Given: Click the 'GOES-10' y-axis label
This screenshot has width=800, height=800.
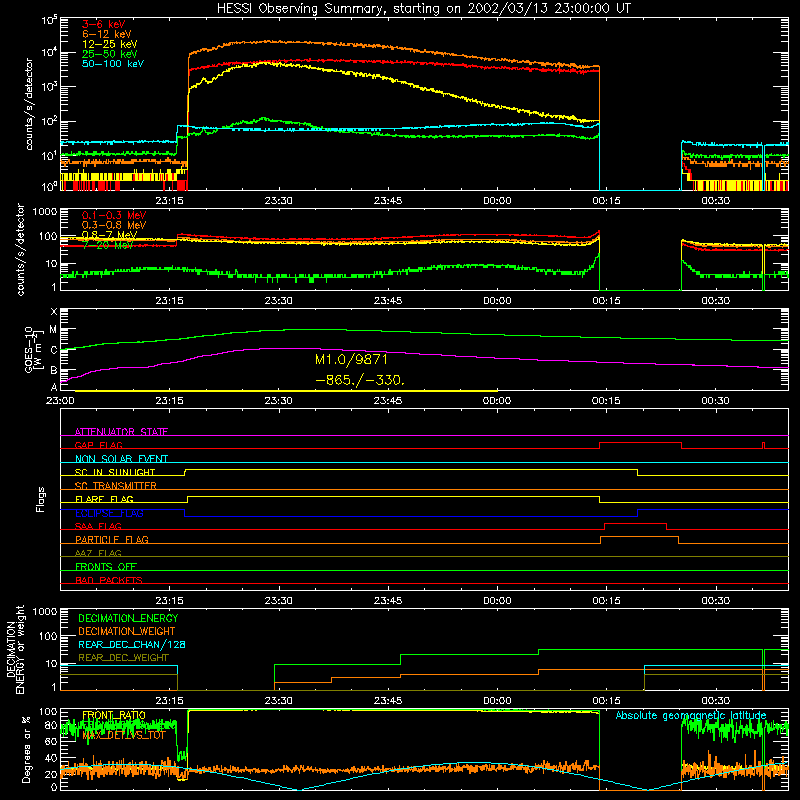Looking at the screenshot, I should click(x=29, y=350).
